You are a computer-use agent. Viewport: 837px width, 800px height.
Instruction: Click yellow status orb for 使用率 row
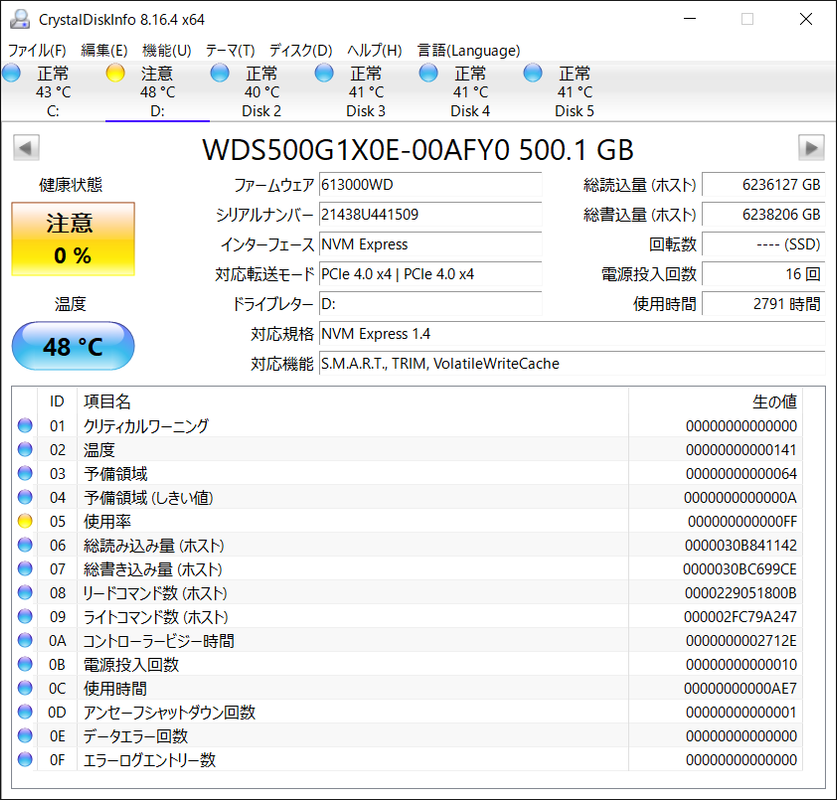coord(25,521)
